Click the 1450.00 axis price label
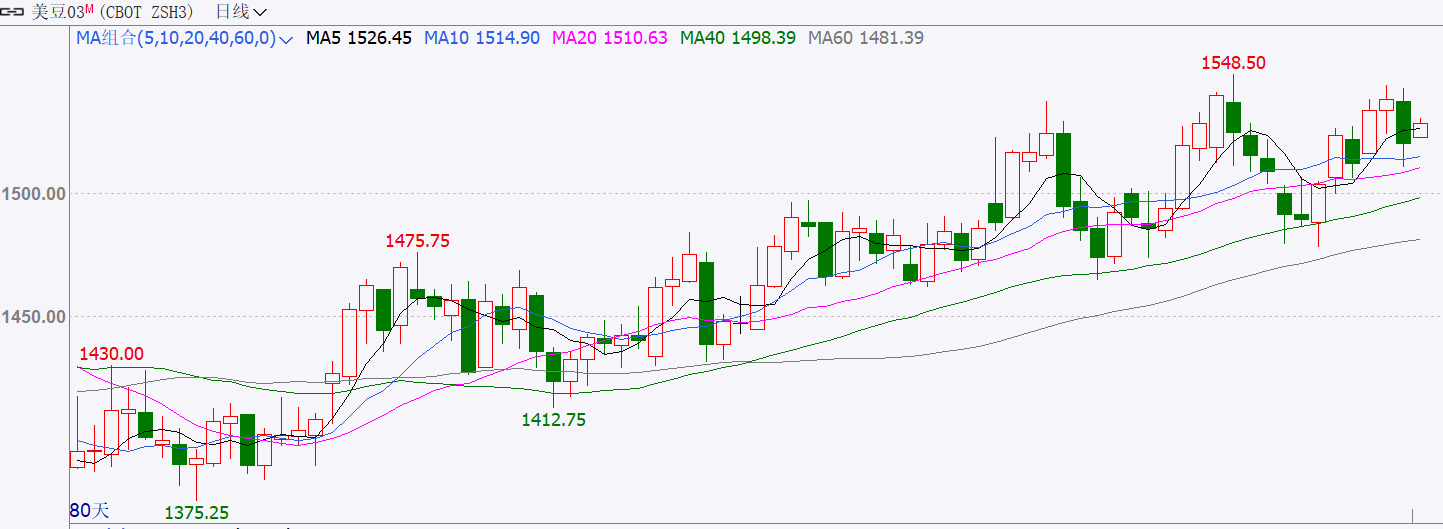The image size is (1443, 529). [34, 317]
